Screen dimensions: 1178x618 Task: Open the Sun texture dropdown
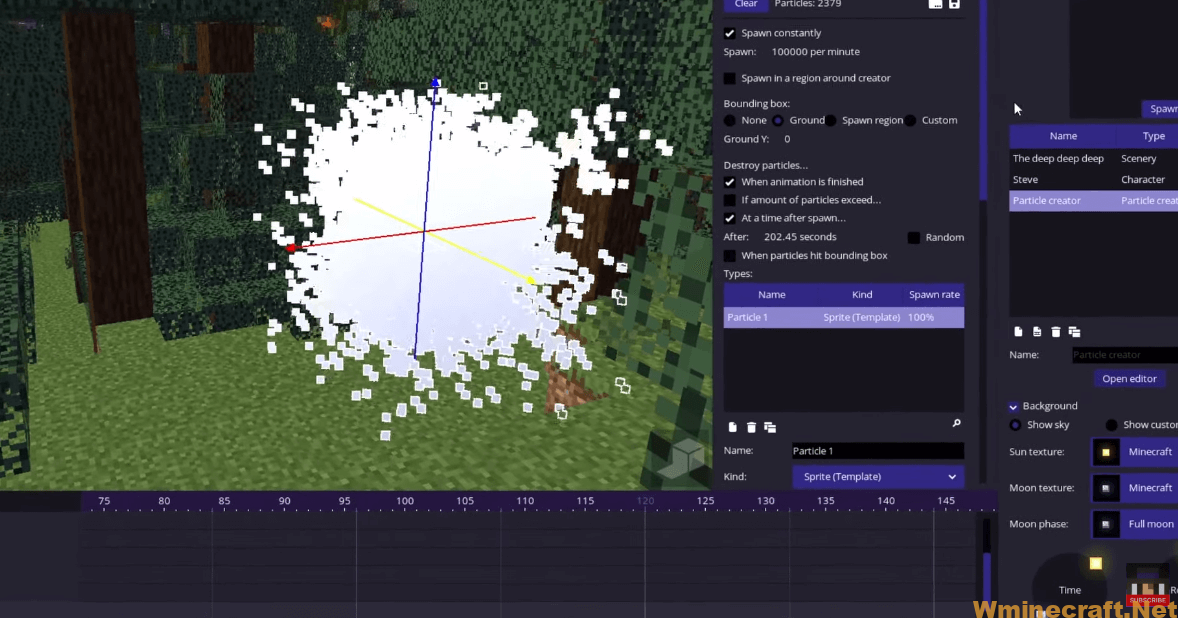(x=1134, y=452)
